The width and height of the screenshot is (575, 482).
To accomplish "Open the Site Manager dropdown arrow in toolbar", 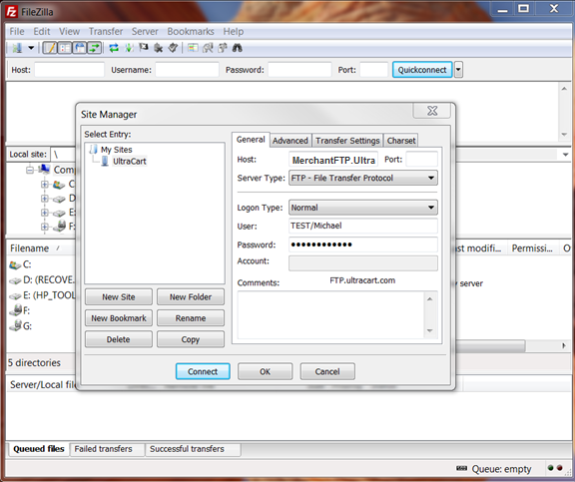I will pos(31,48).
